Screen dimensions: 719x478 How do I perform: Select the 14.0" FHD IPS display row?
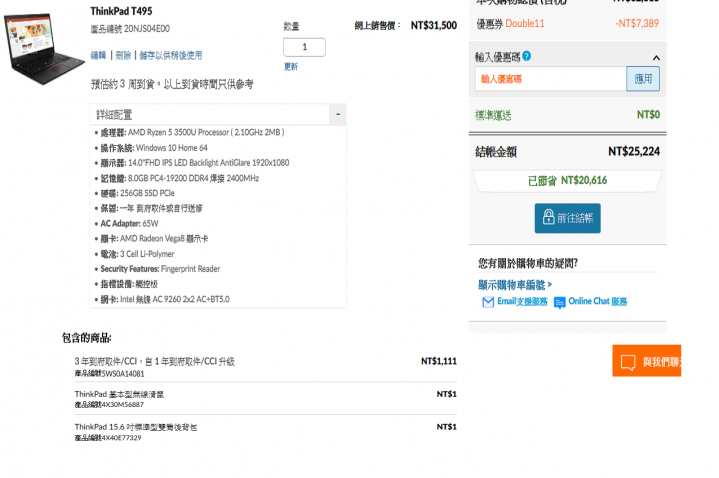192,163
